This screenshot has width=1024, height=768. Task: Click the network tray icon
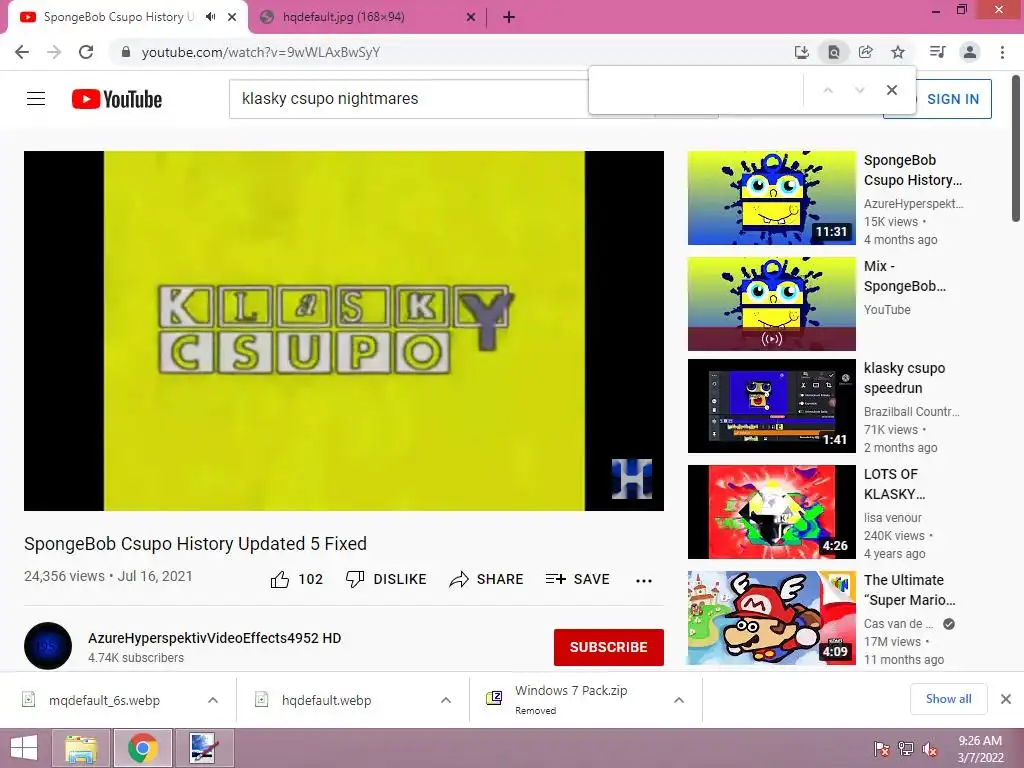(906, 749)
